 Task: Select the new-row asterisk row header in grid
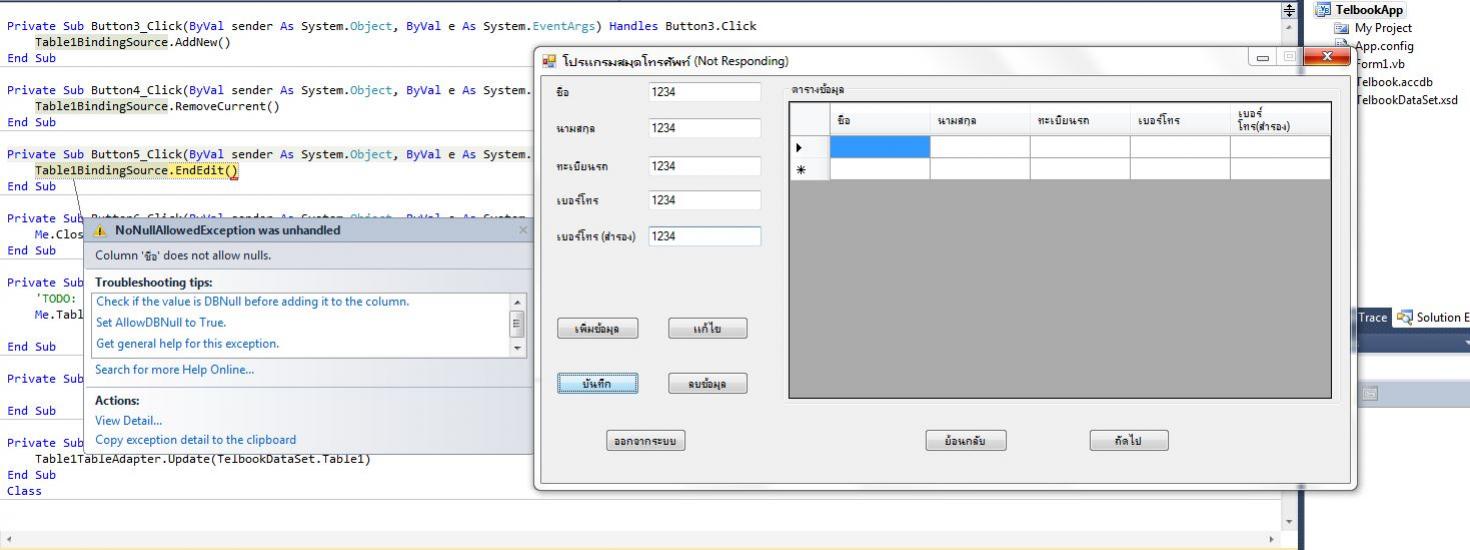[x=810, y=169]
